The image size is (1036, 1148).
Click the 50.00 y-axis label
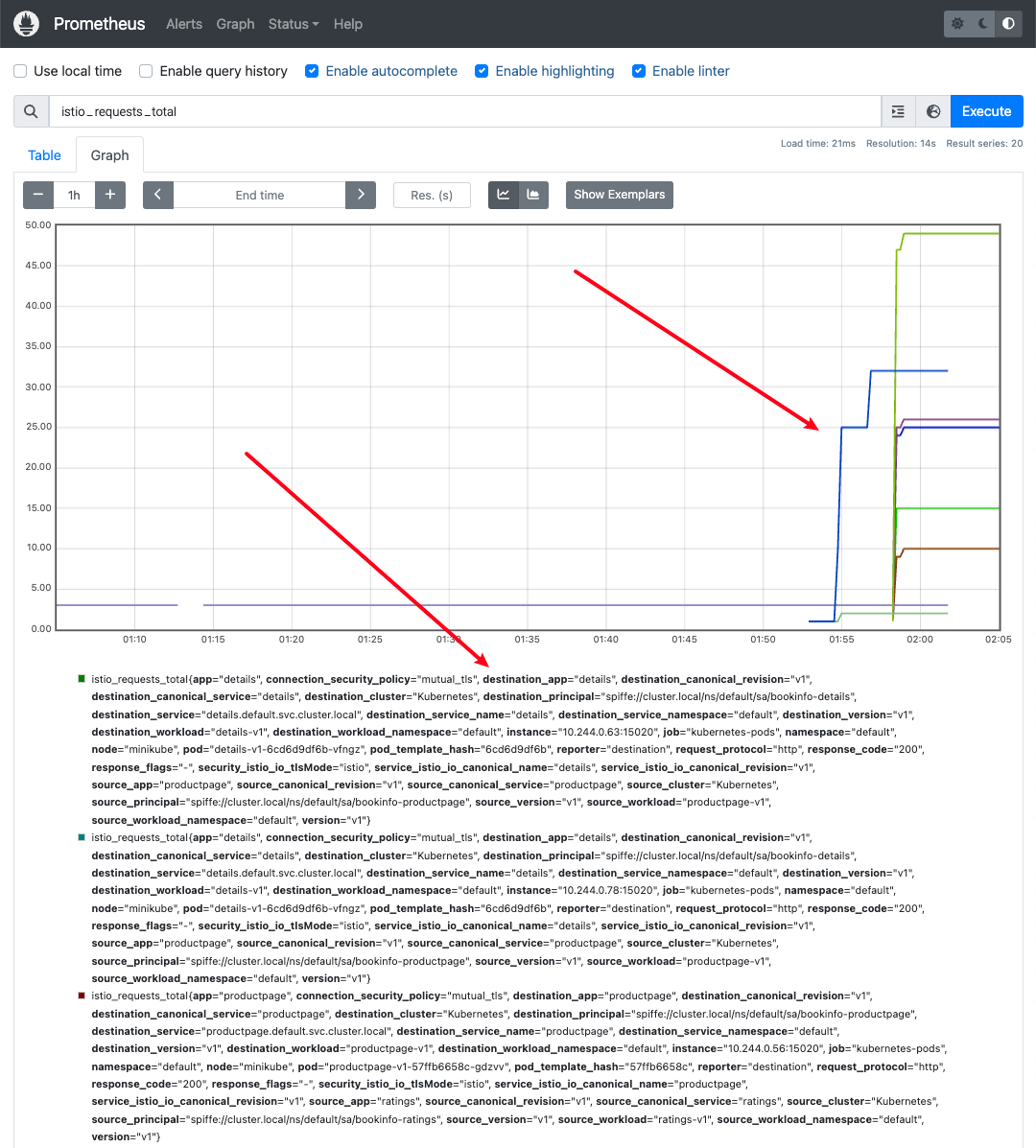(38, 224)
